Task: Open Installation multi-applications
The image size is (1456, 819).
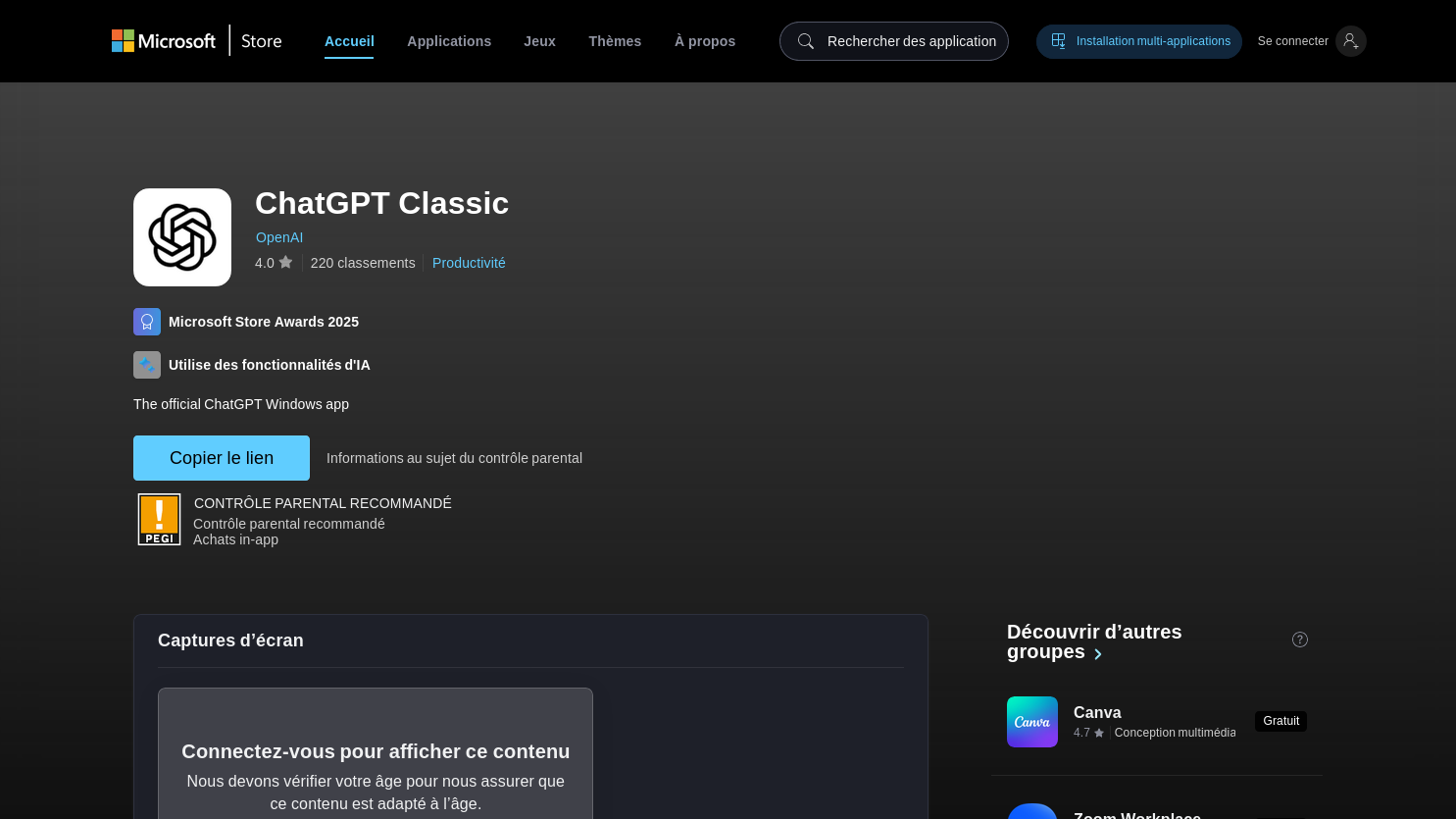Action: coord(1139,41)
